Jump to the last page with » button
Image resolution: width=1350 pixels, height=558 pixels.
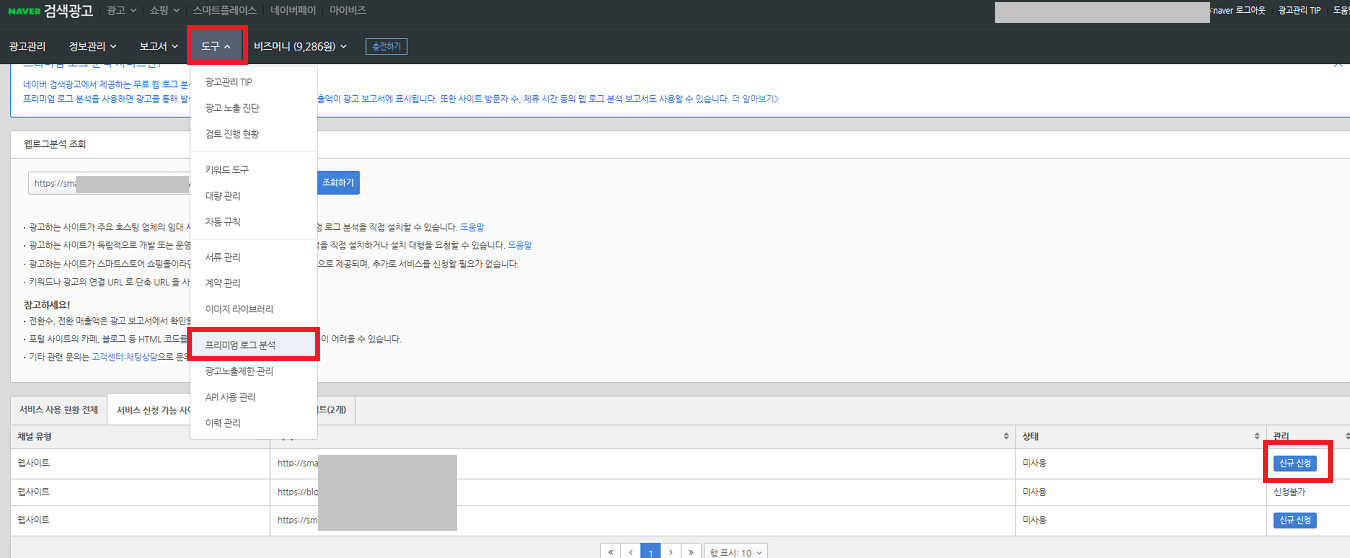(691, 552)
